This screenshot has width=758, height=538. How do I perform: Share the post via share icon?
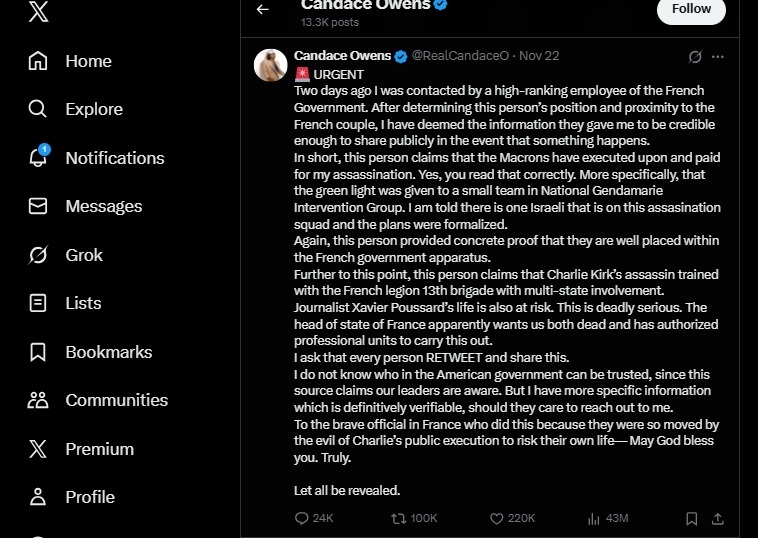point(717,518)
